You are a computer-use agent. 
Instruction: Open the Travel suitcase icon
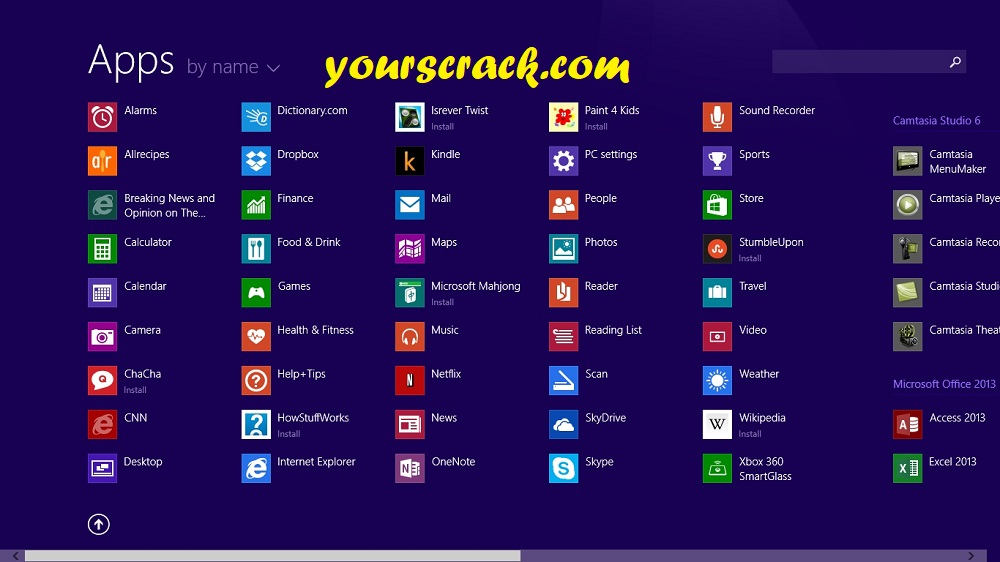717,293
